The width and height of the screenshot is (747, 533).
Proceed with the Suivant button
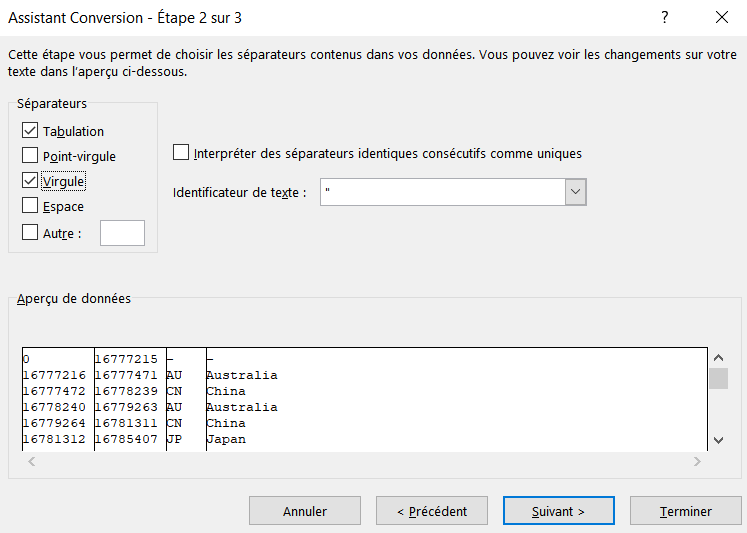[559, 511]
